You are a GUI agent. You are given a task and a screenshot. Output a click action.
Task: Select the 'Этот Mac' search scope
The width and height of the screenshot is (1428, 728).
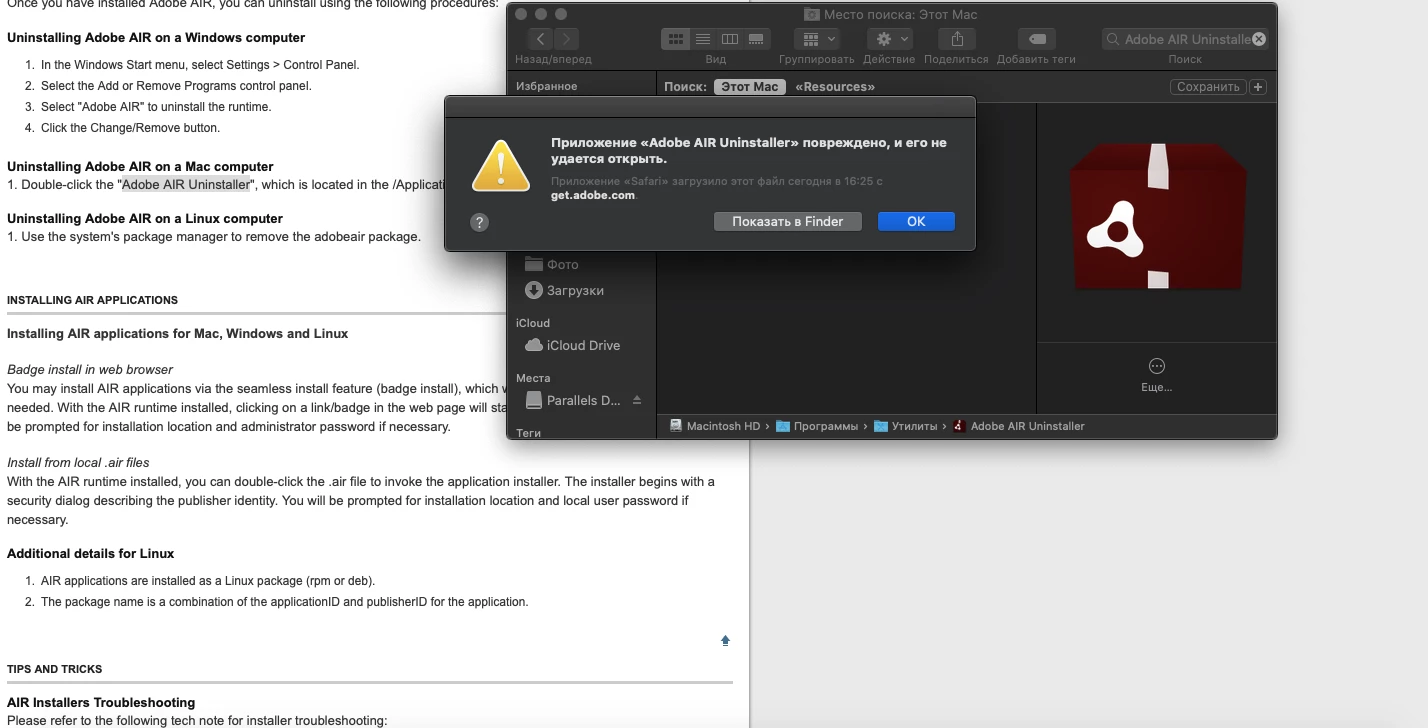point(749,87)
